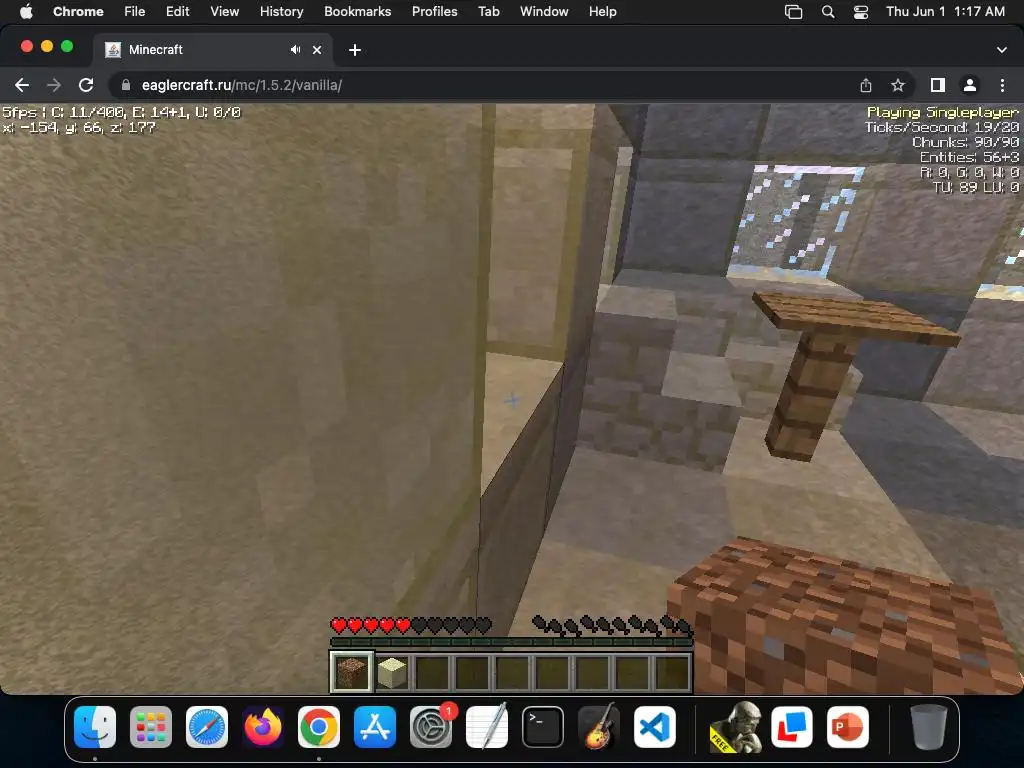Viewport: 1024px width, 768px height.
Task: Open Google Chrome dock icon
Action: click(x=319, y=727)
